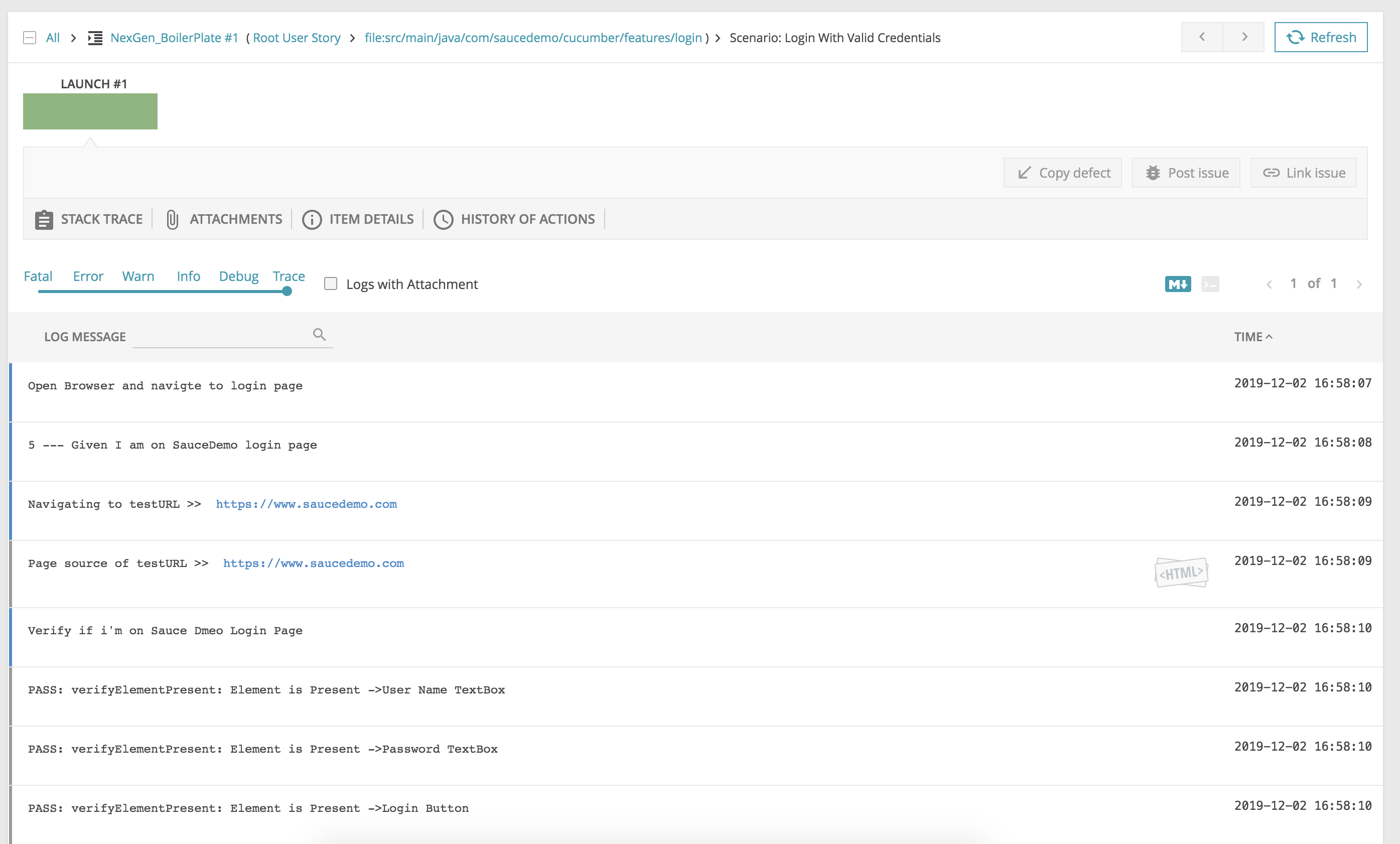Viewport: 1400px width, 844px height.
Task: Click the HTML attachment icon
Action: (1181, 573)
